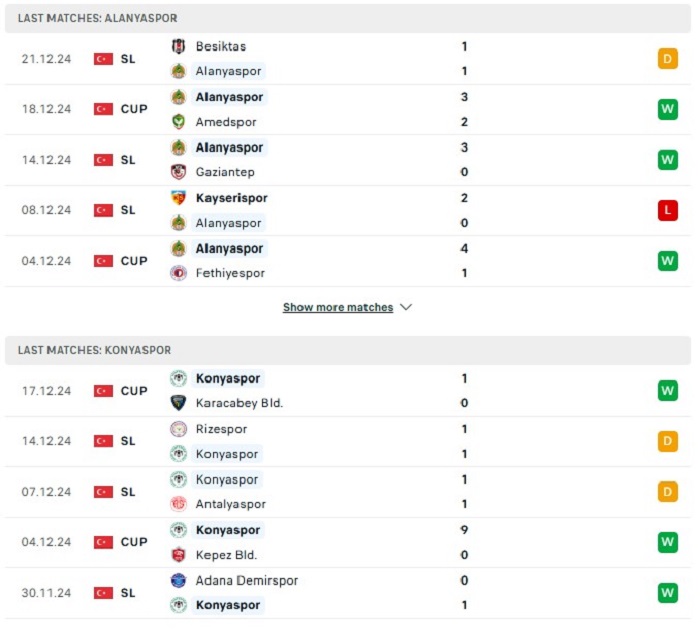Click the Kepez Bld. crest icon

pyautogui.click(x=179, y=555)
